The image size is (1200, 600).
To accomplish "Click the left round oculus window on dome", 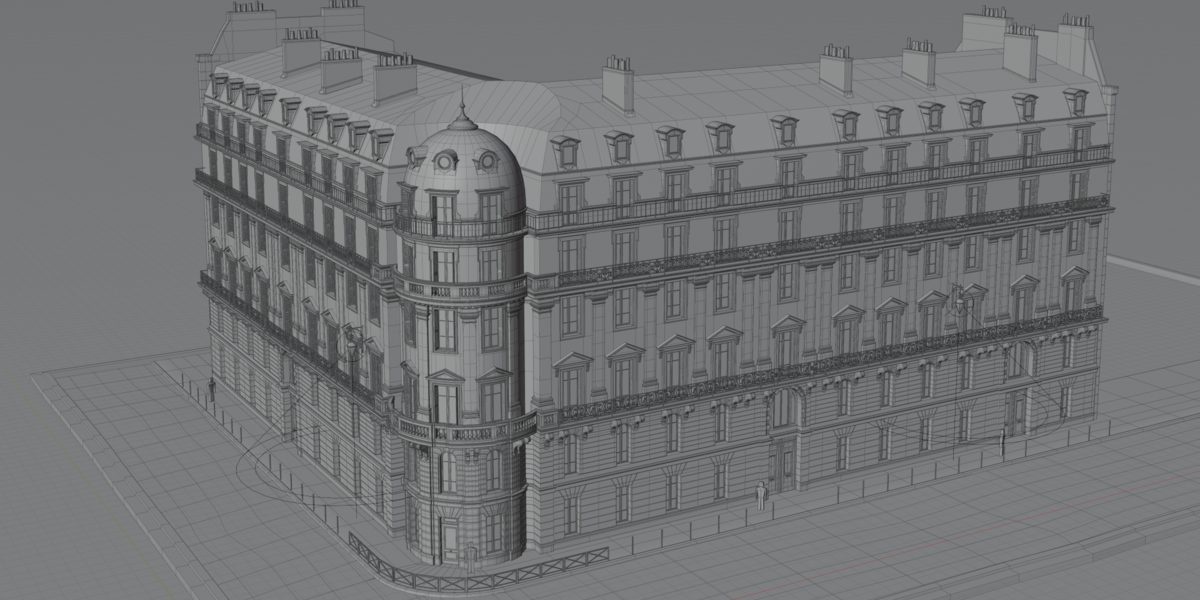I will [445, 160].
